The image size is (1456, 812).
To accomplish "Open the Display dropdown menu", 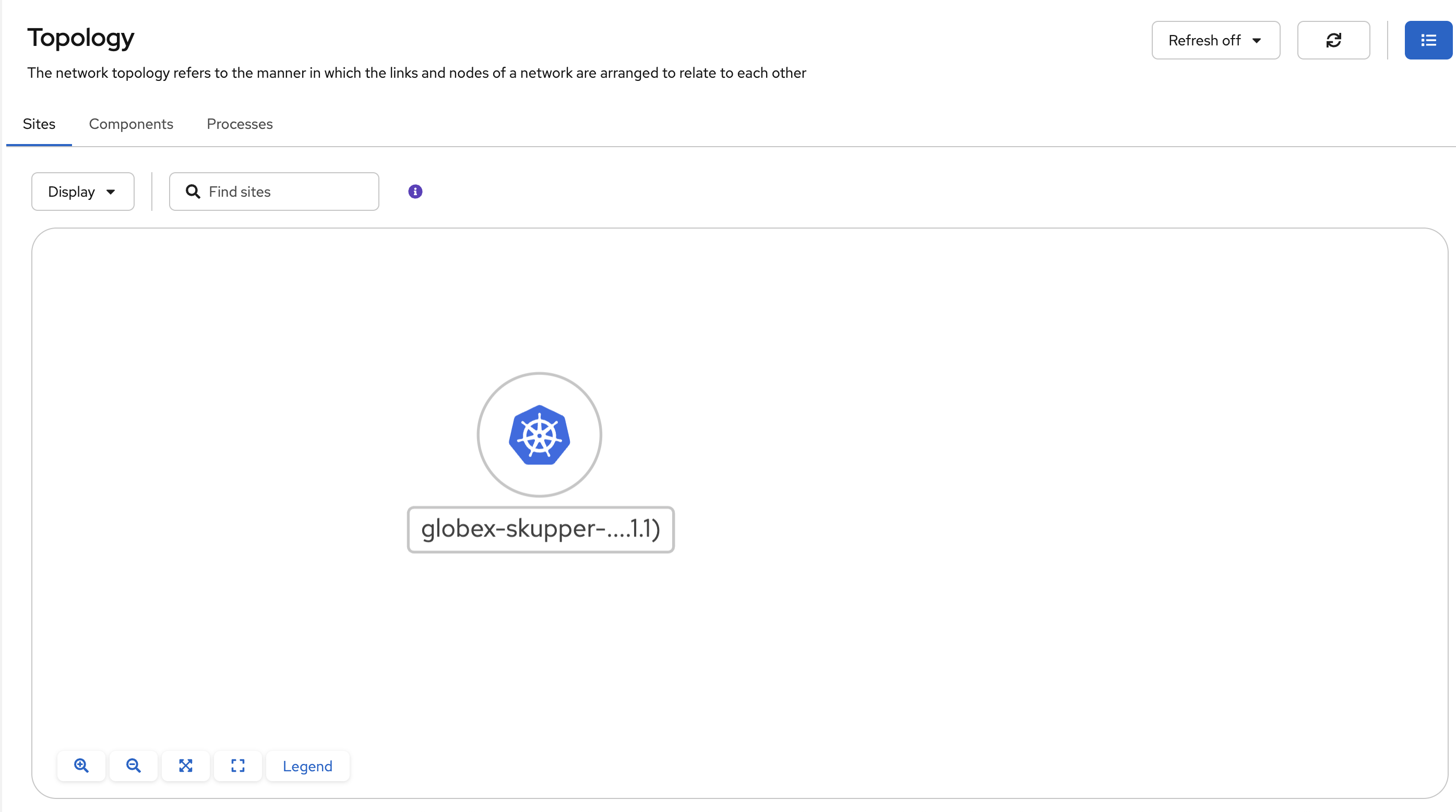I will click(x=82, y=192).
